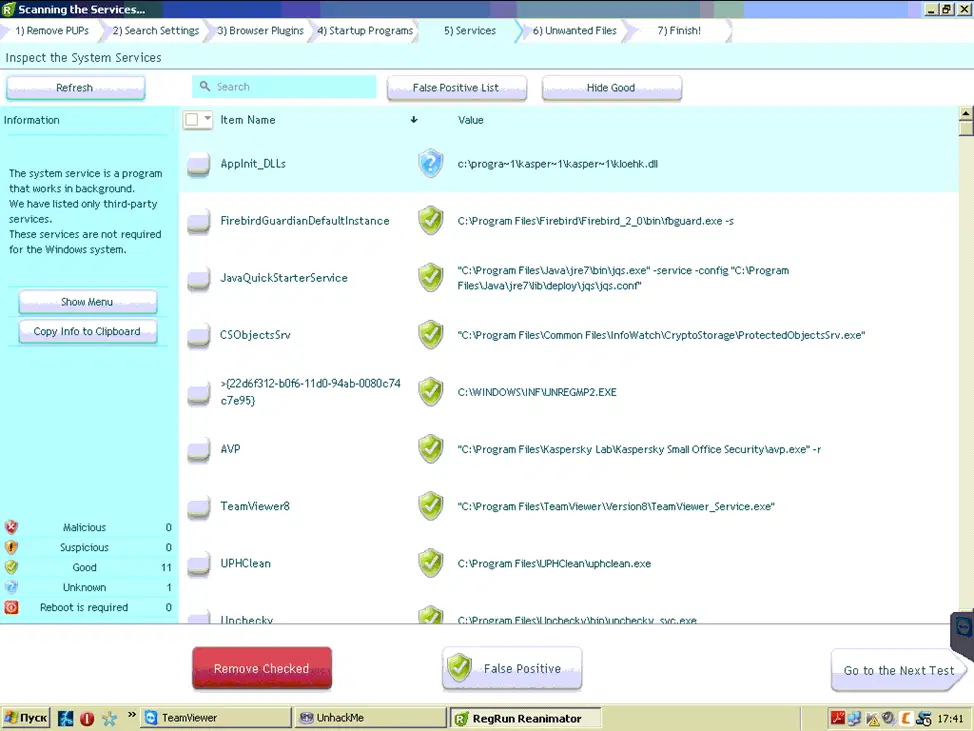Click Copy Info to Clipboard

point(88,332)
